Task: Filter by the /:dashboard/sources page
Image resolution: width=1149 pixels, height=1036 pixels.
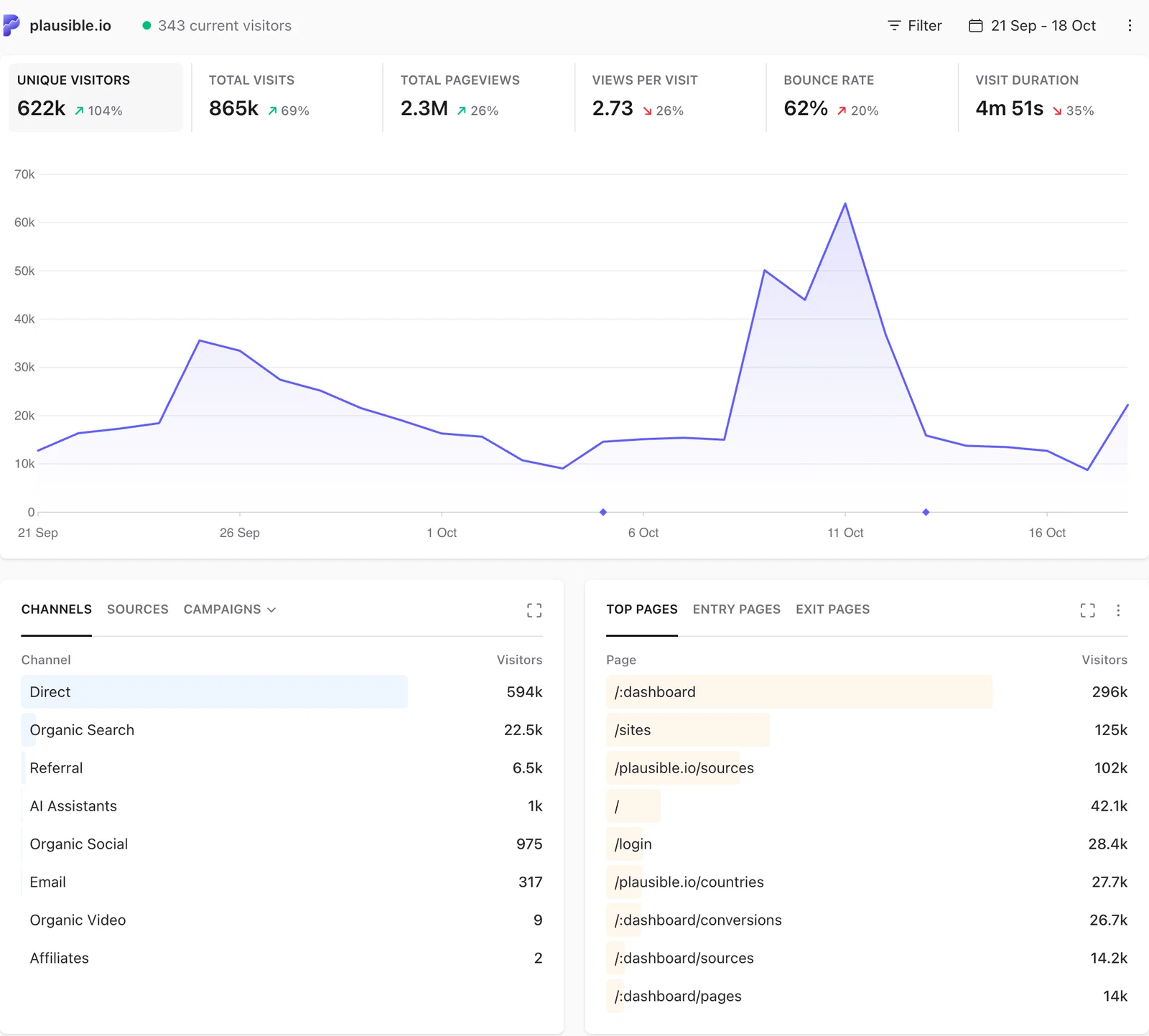Action: [867, 958]
